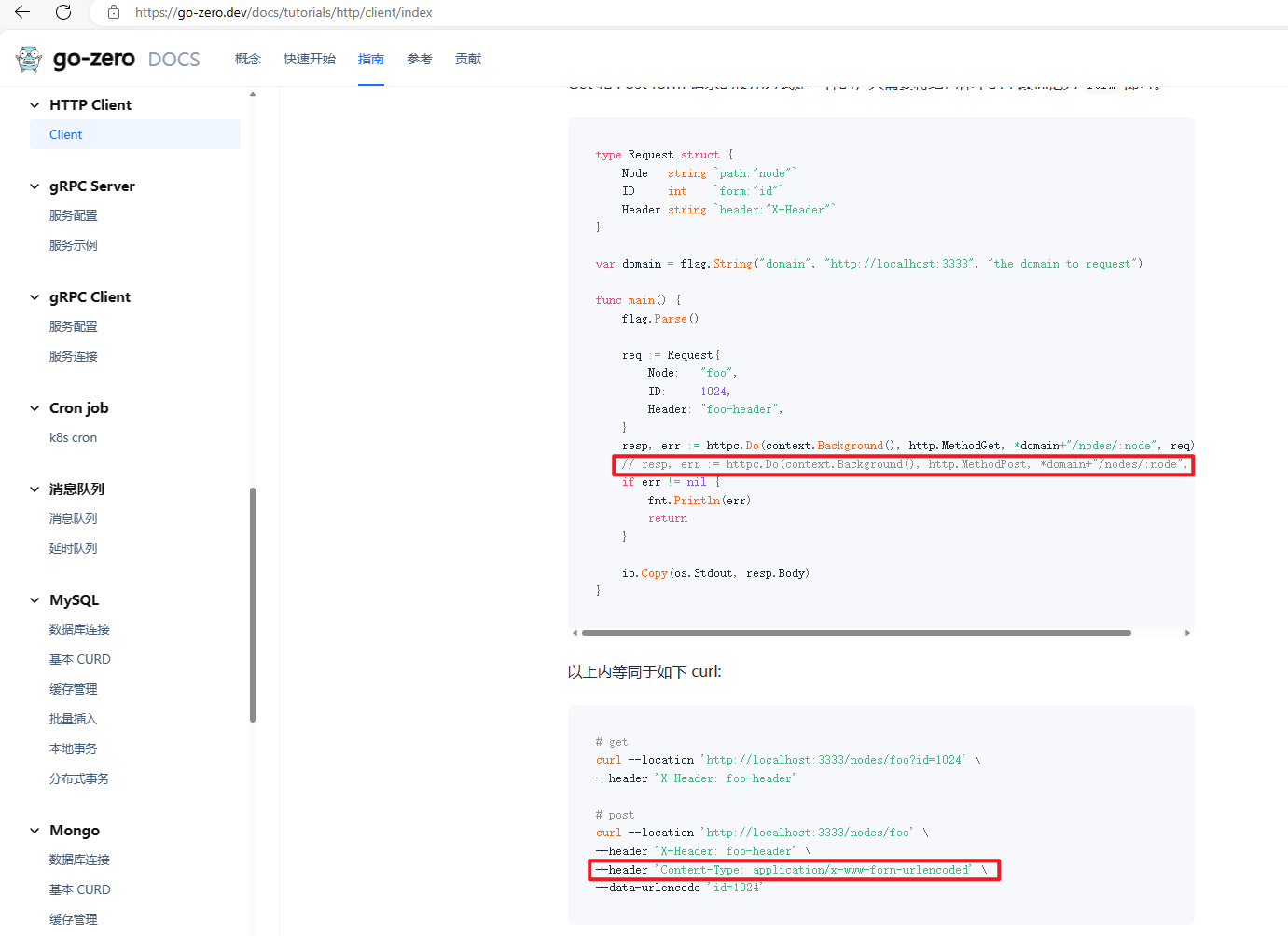Reload the page with the refresh icon
Viewport: 1288px width, 936px height.
63,12
